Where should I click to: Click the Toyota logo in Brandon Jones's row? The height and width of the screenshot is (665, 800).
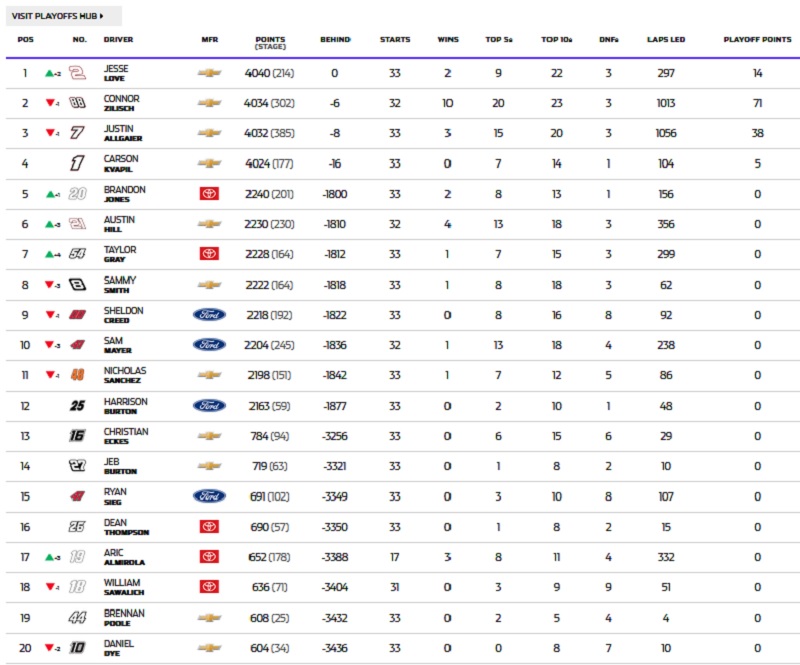(x=209, y=194)
